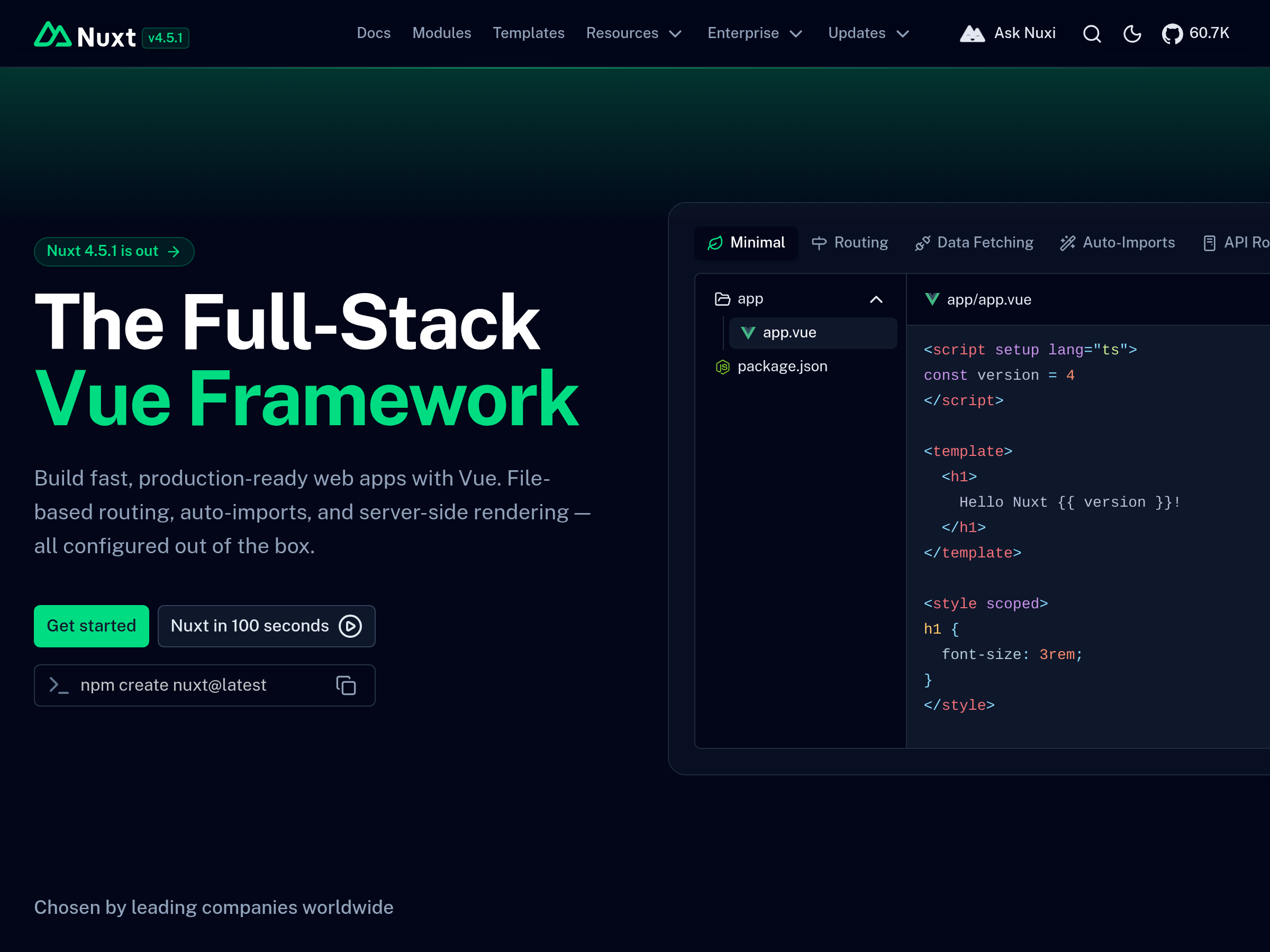Click the Nuxt logo in header
The image size is (1270, 952).
pyautogui.click(x=85, y=35)
